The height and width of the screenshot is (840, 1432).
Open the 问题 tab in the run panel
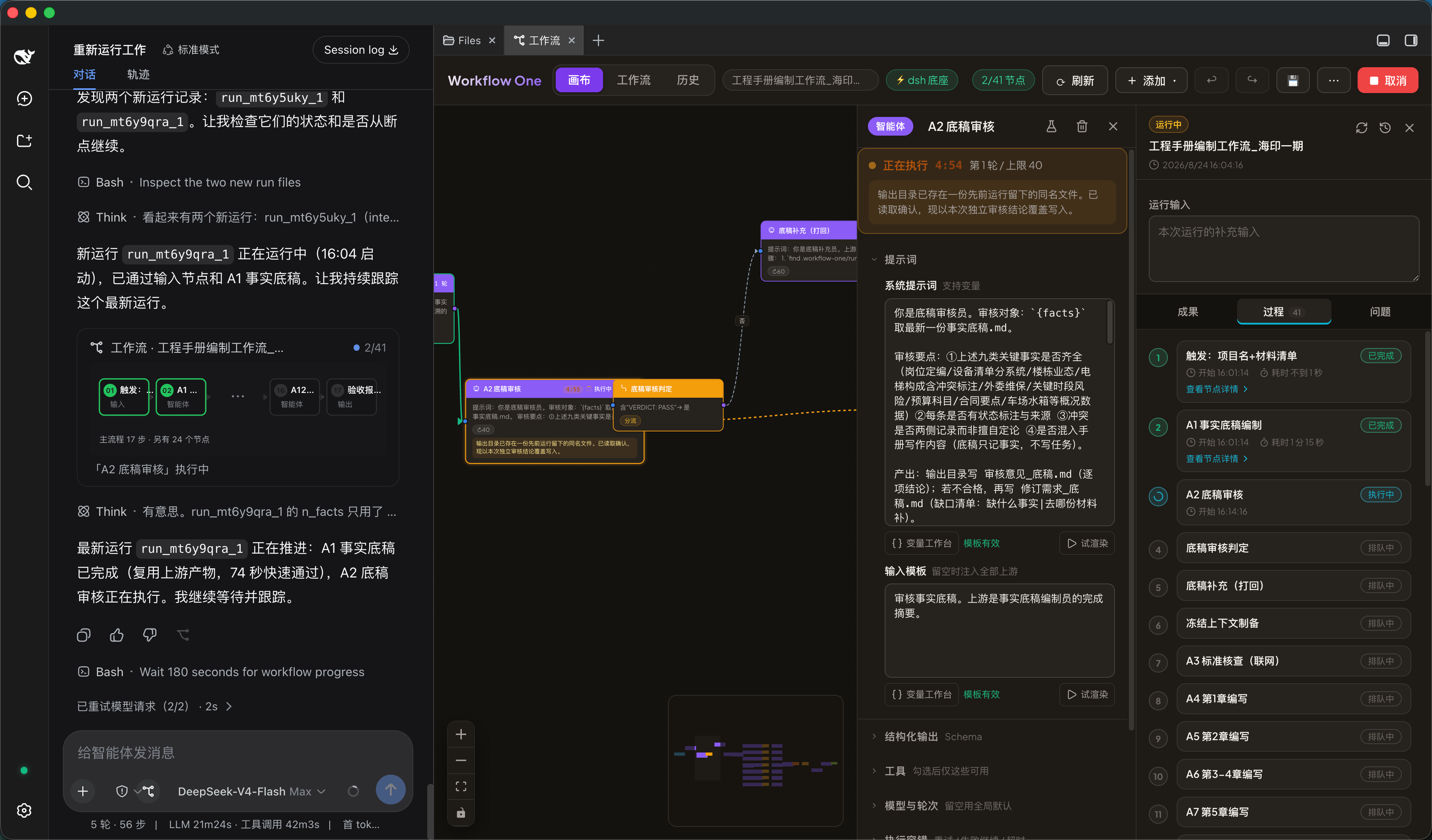tap(1380, 311)
